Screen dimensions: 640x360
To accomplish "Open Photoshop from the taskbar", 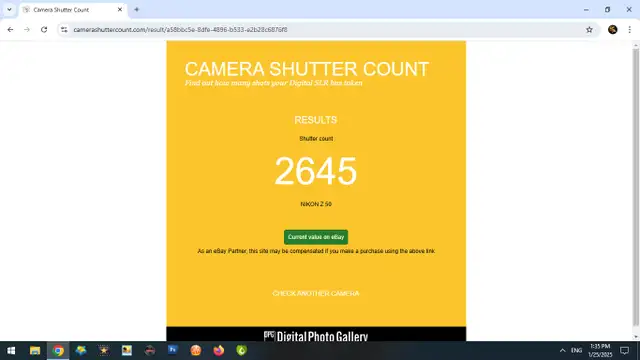I will point(173,350).
